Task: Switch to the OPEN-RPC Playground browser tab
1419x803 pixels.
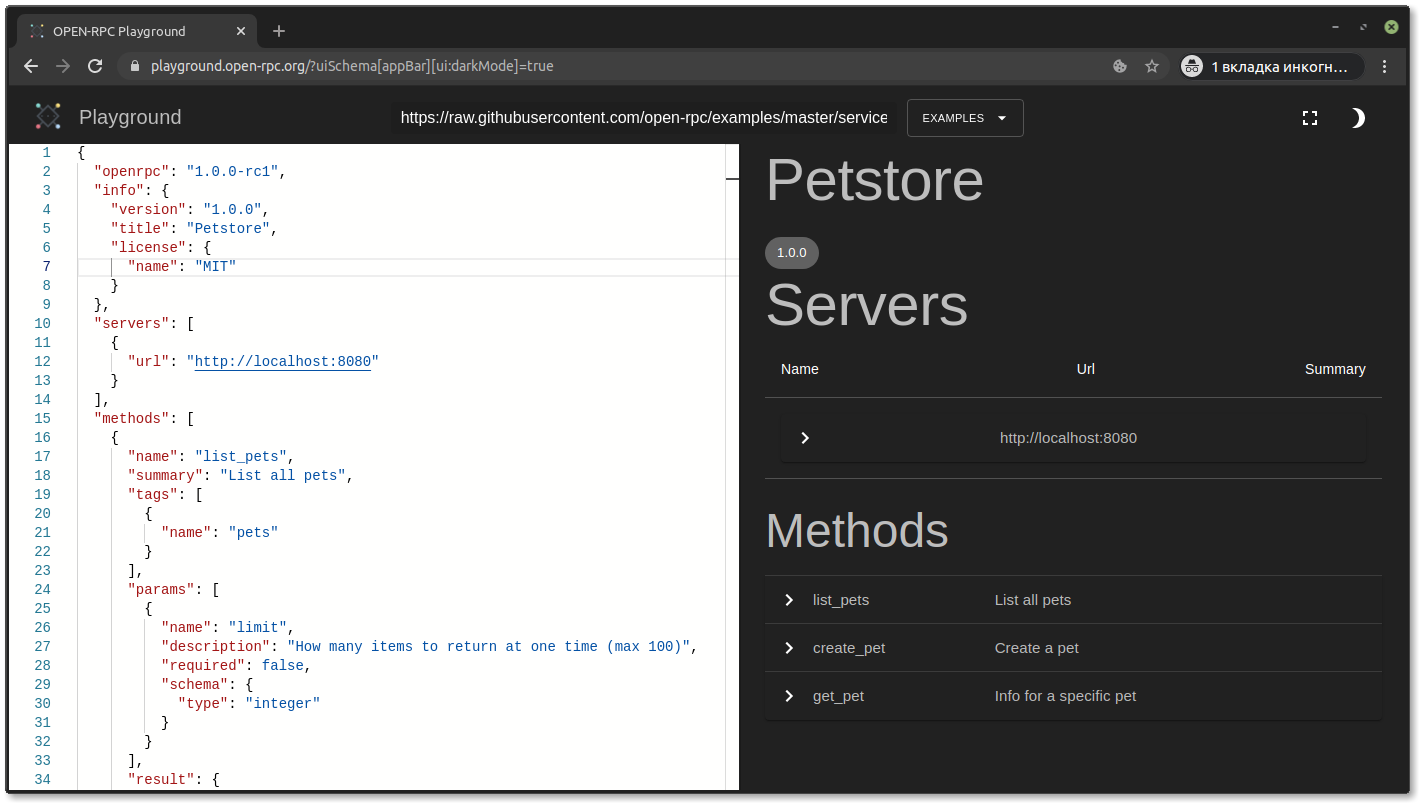Action: [x=130, y=31]
